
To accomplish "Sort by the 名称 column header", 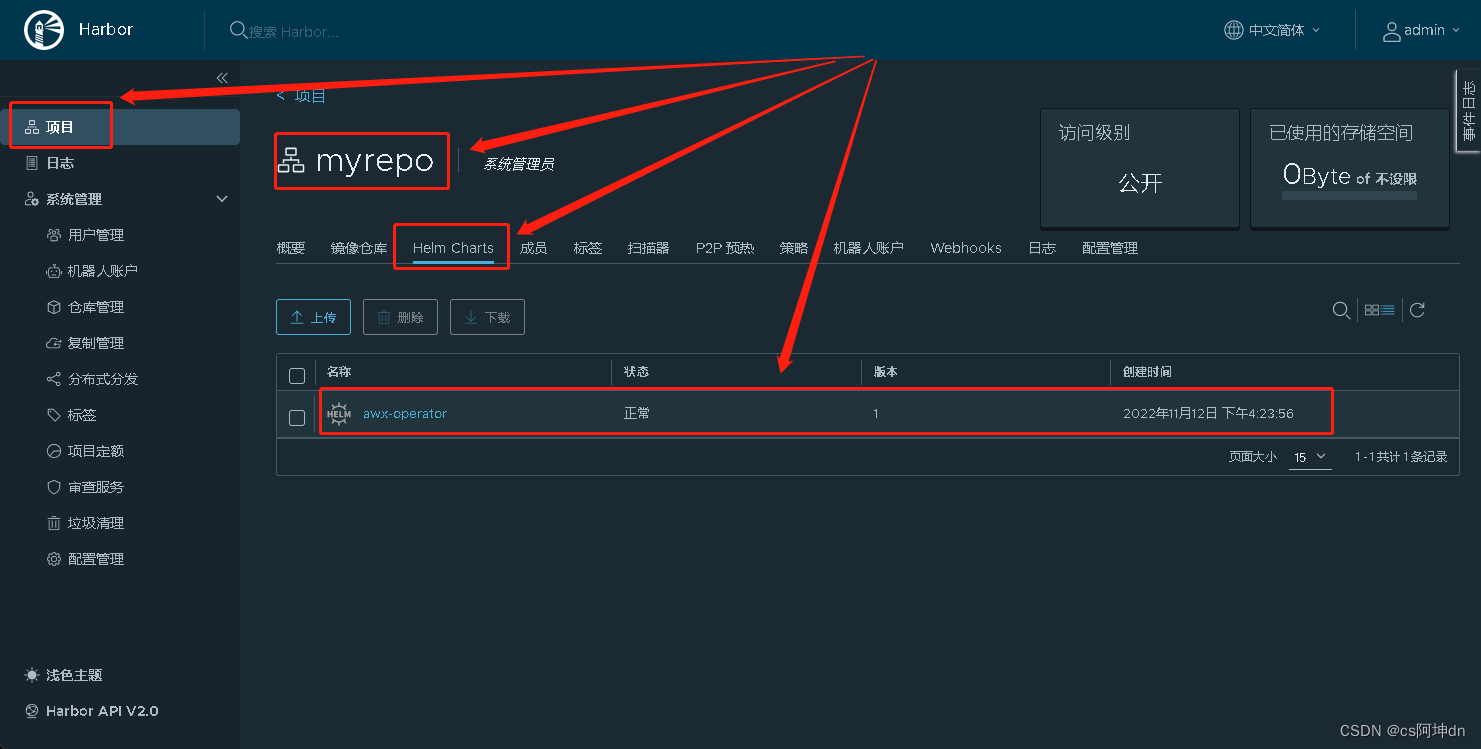I will click(339, 371).
